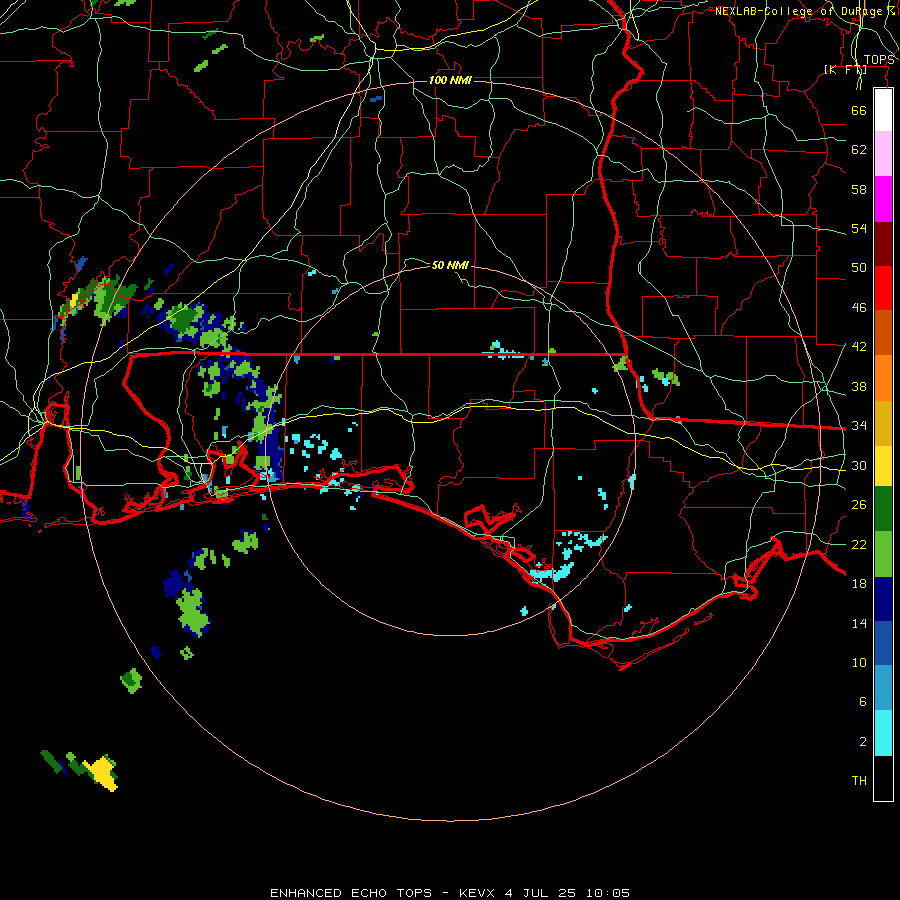This screenshot has width=900, height=900.
Task: Click the light pink legend swatch
Action: 883,154
